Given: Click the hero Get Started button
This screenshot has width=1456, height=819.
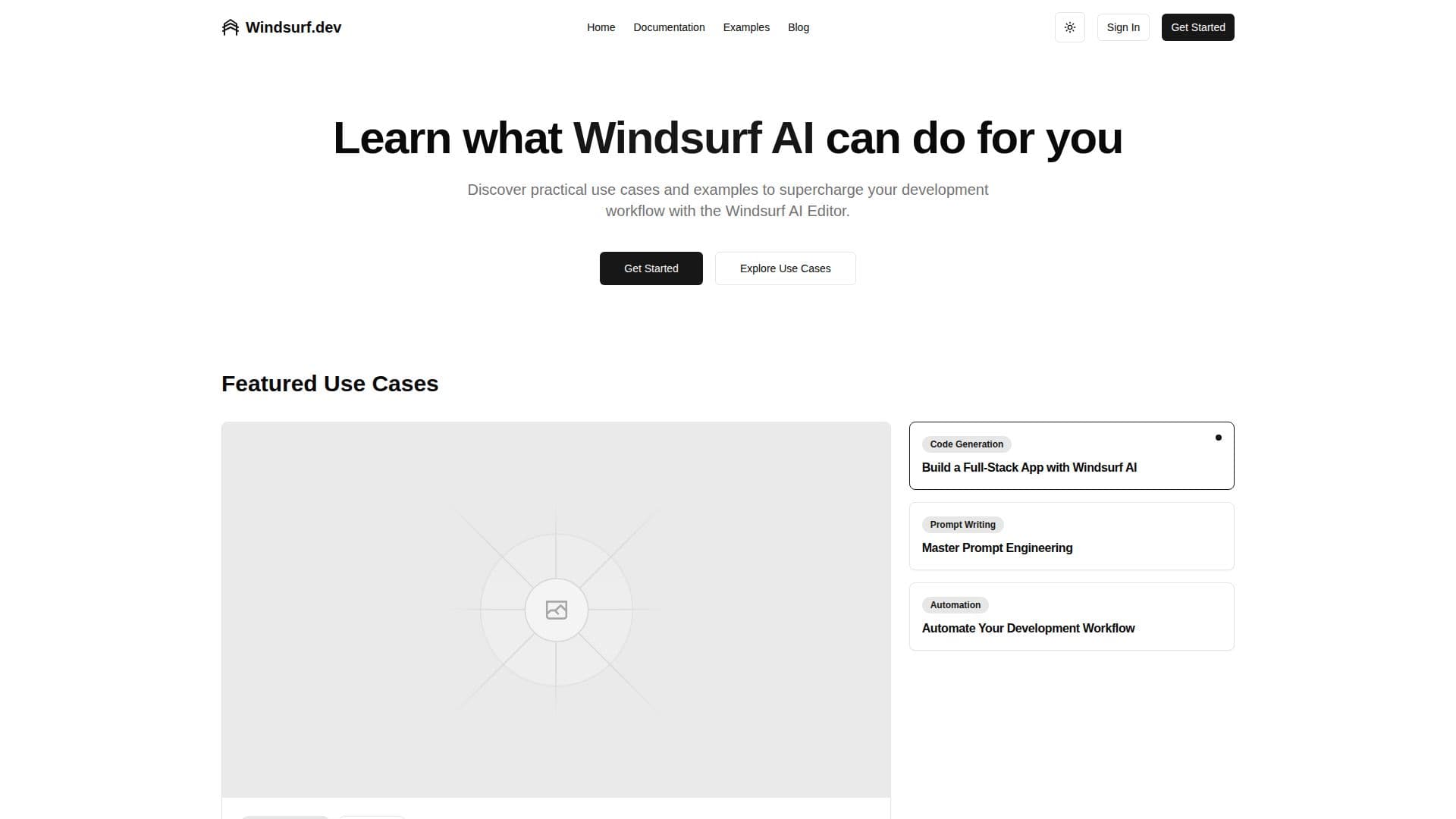Looking at the screenshot, I should coord(651,268).
